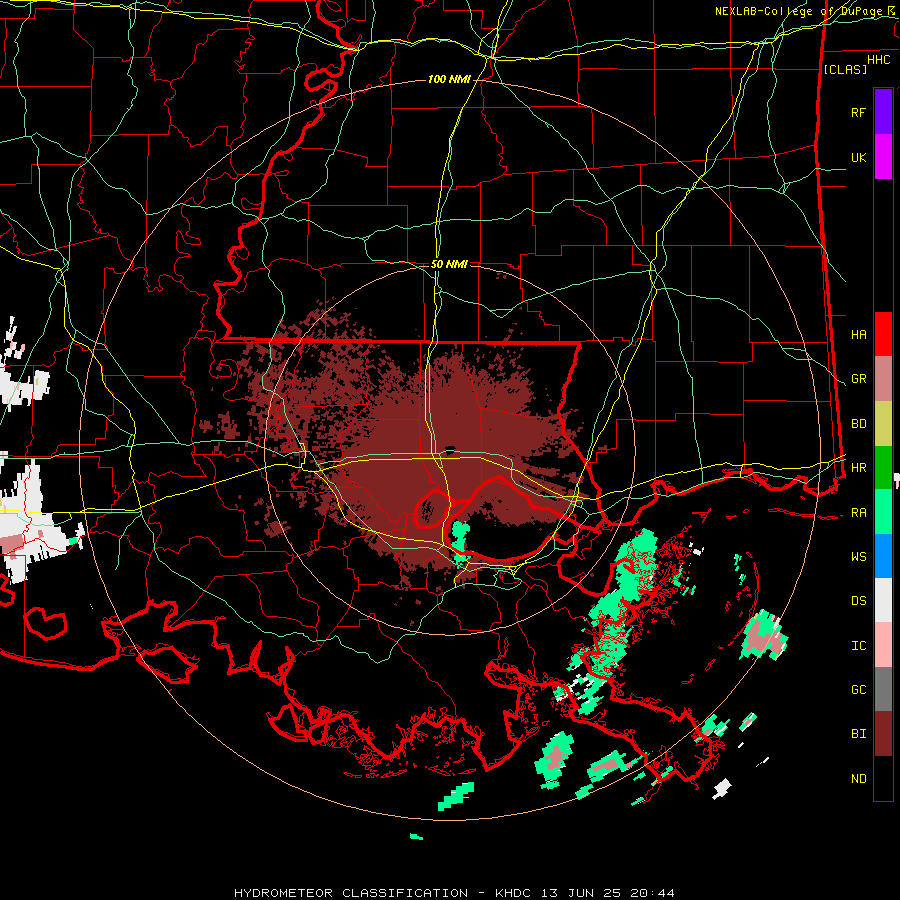
Task: Click the red HA legend swatch
Action: click(883, 334)
